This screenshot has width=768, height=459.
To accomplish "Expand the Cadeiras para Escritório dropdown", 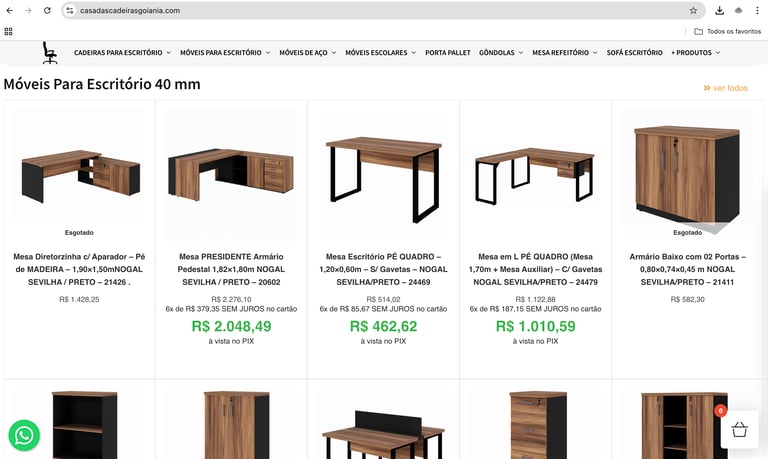I will click(122, 52).
